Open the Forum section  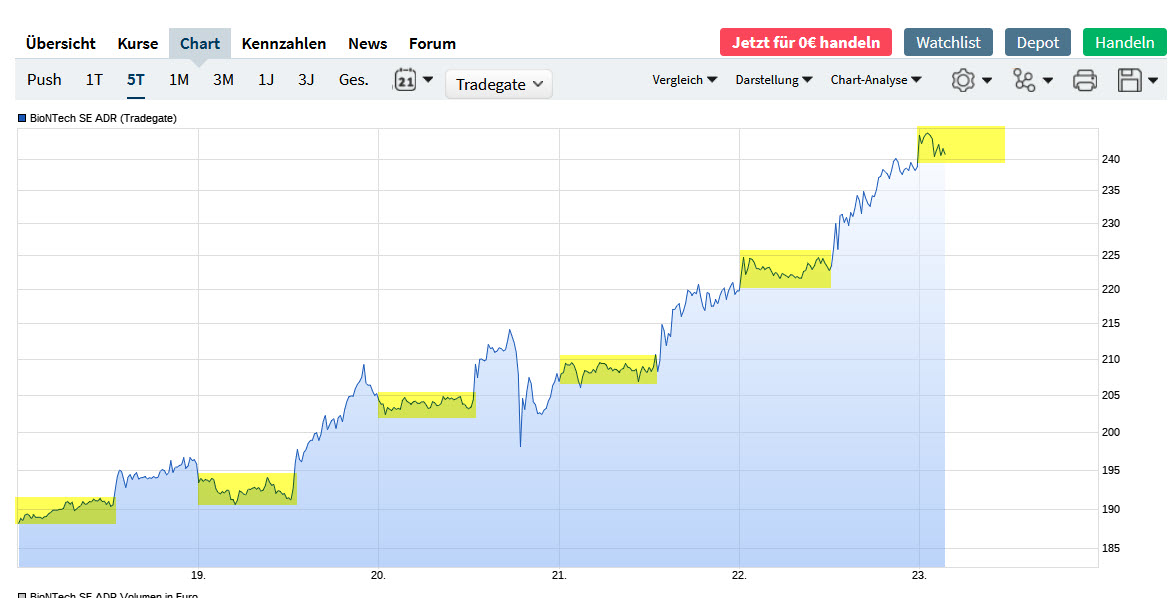[432, 43]
